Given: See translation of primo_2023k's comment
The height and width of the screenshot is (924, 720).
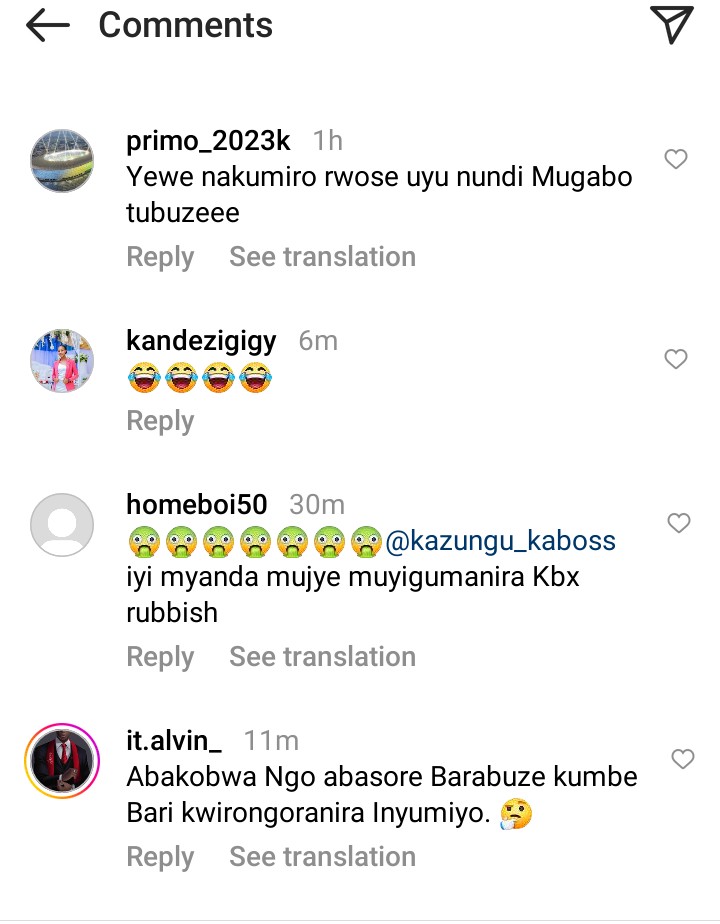Looking at the screenshot, I should click(x=322, y=257).
